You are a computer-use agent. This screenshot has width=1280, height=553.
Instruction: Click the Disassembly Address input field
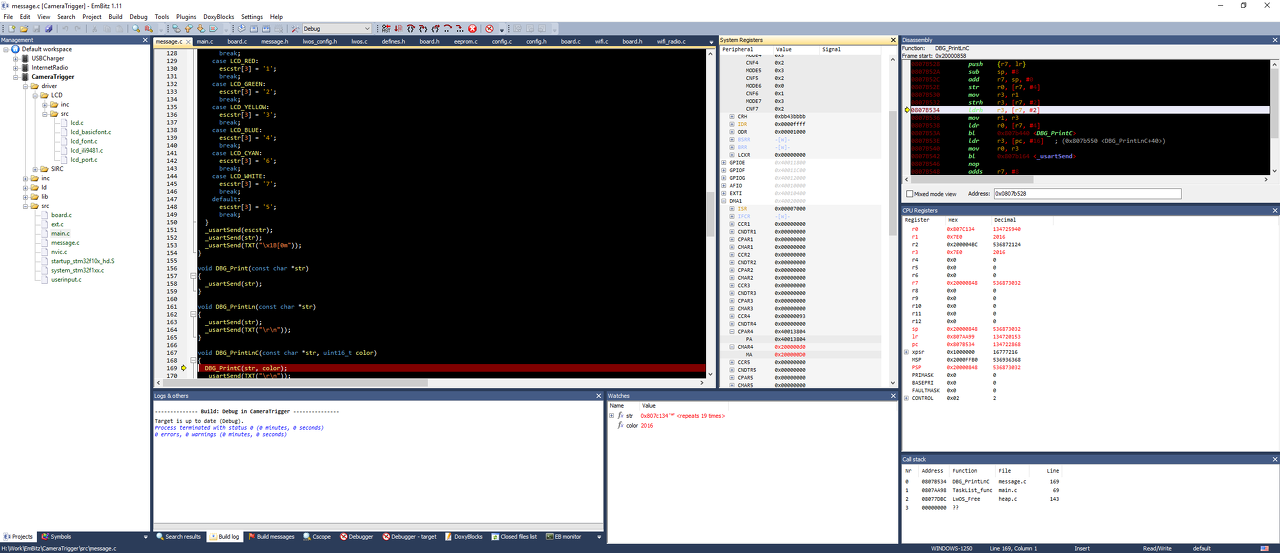(x=1087, y=193)
